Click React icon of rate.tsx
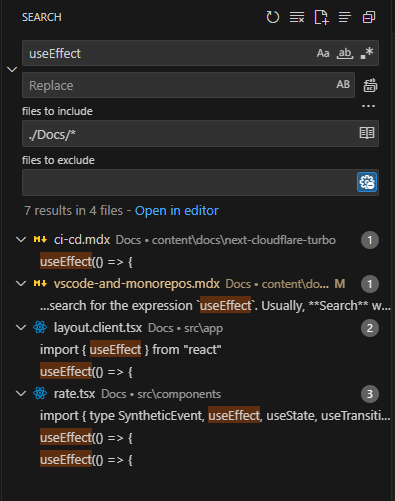Viewport: 395px width, 501px height. point(40,393)
